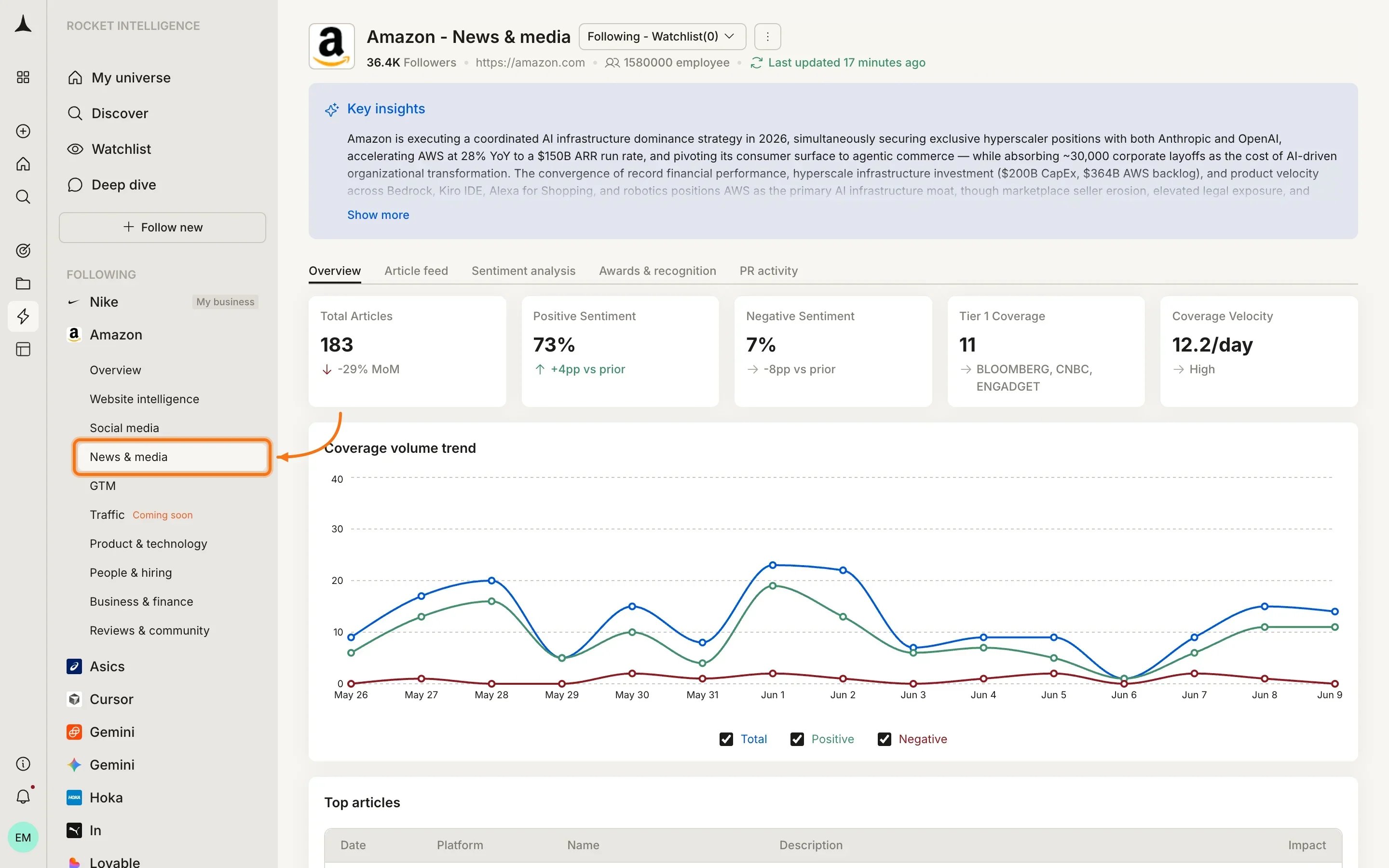Open the home icon in narrow left rail

pos(23,164)
